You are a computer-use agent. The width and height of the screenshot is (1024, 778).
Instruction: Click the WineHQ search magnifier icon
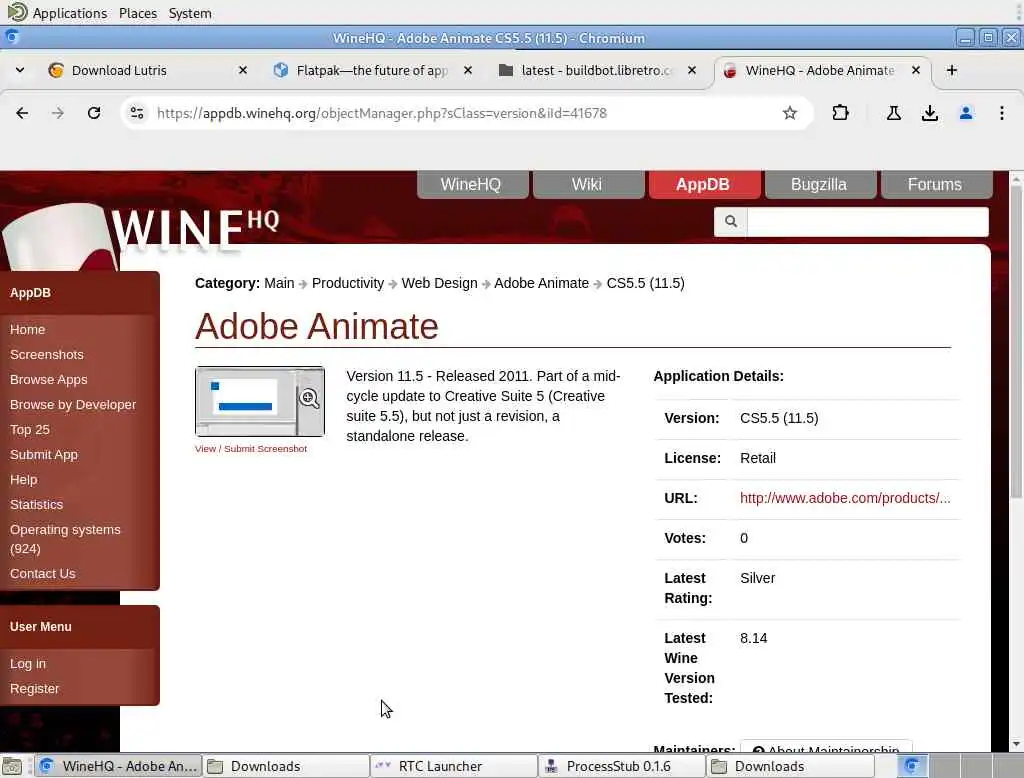731,221
